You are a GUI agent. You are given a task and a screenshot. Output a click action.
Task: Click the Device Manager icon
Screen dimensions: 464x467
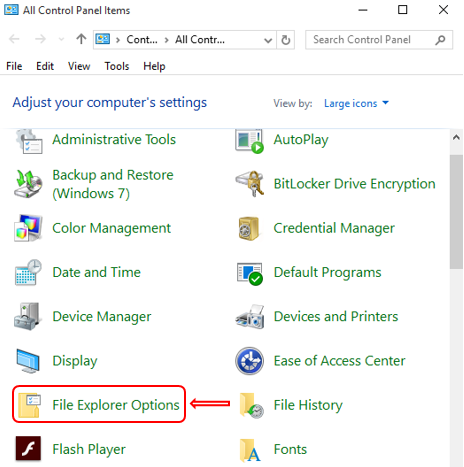pyautogui.click(x=28, y=316)
